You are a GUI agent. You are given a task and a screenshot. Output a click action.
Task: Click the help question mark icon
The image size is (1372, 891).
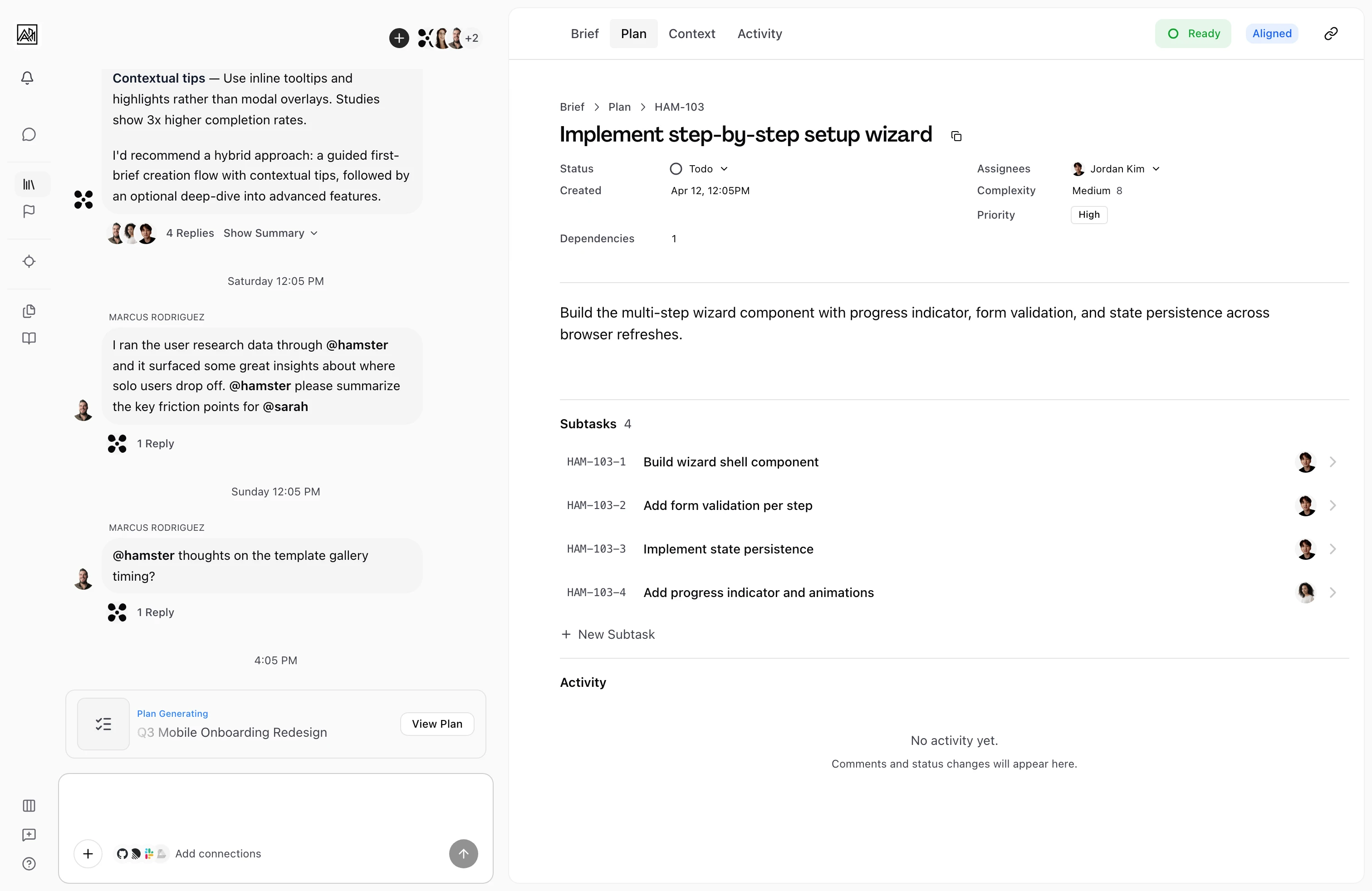tap(29, 863)
